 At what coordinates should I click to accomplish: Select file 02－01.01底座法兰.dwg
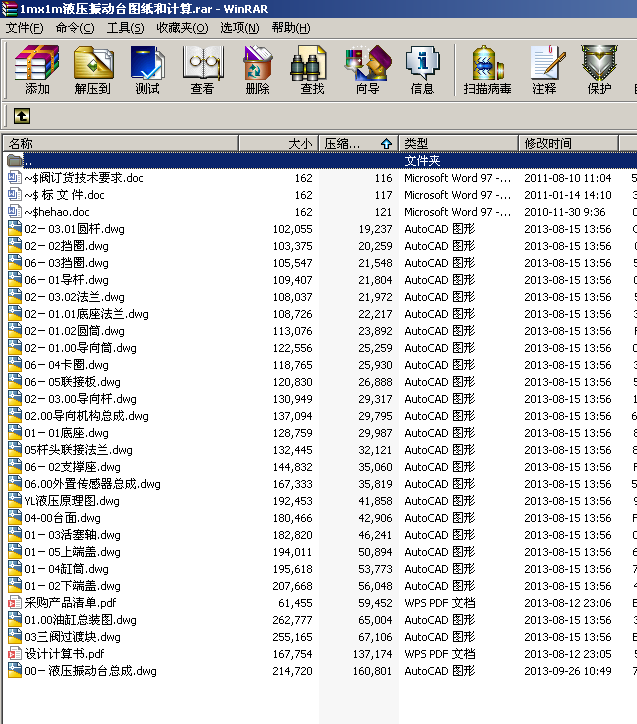tap(86, 314)
